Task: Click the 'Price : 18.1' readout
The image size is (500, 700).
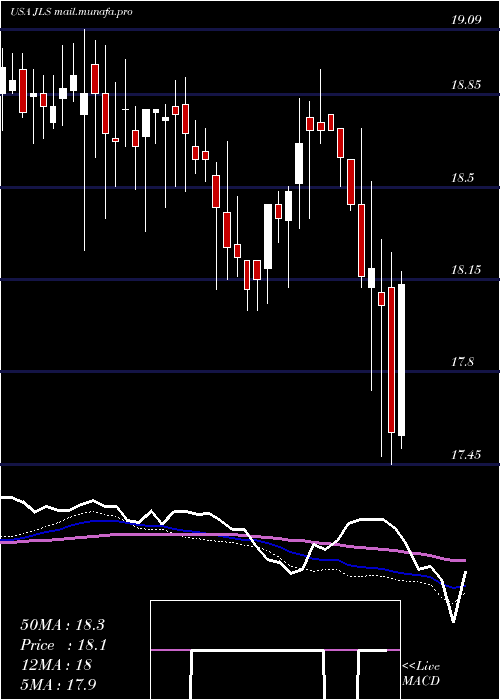Action: [x=64, y=645]
